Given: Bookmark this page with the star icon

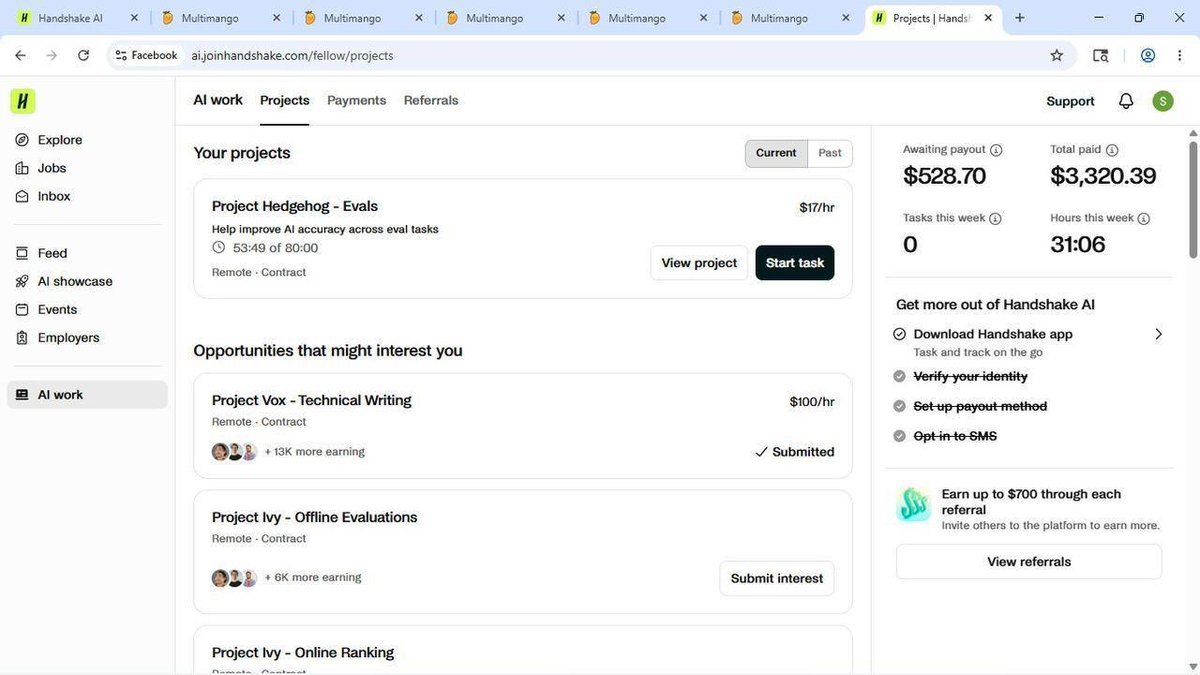Looking at the screenshot, I should [1056, 56].
